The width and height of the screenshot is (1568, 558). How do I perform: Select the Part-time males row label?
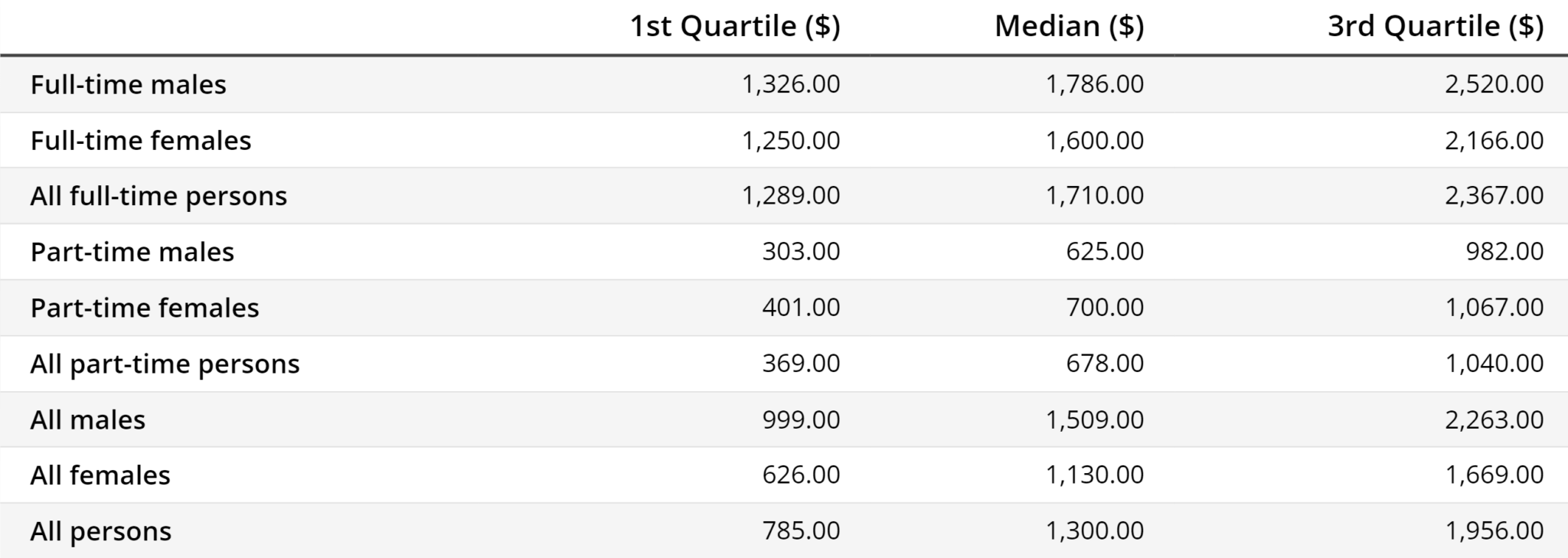[x=132, y=252]
